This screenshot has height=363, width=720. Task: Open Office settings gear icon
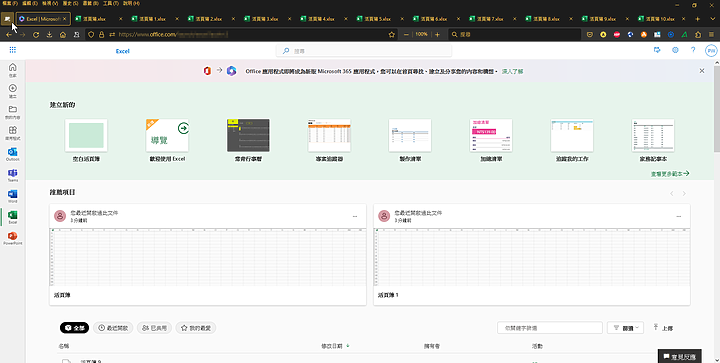675,50
